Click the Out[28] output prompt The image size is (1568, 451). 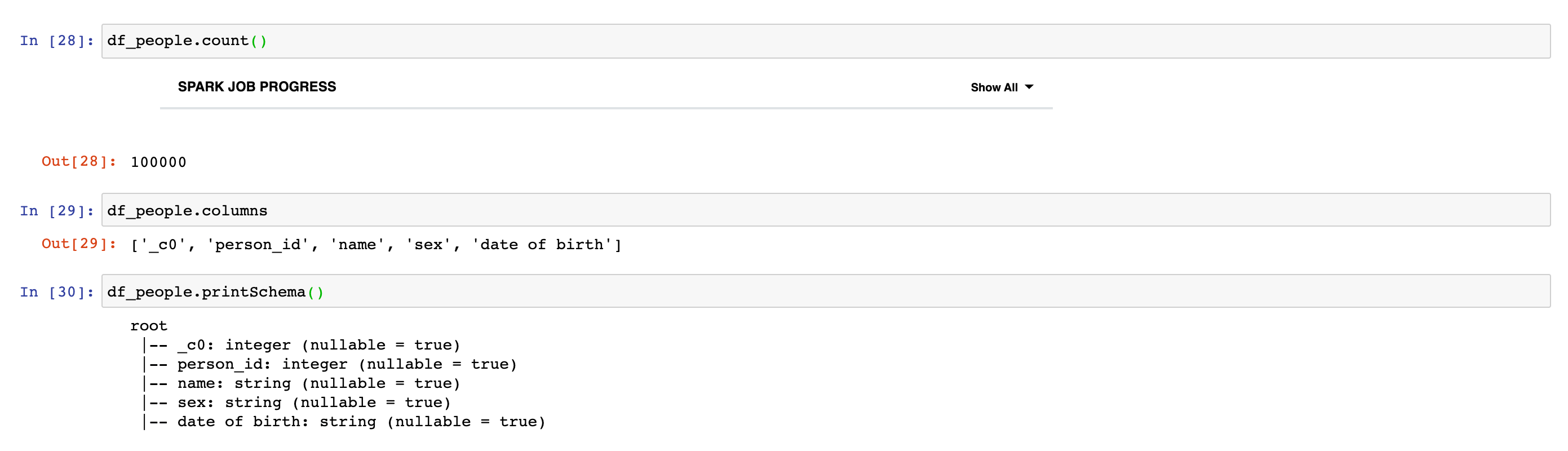[78, 161]
